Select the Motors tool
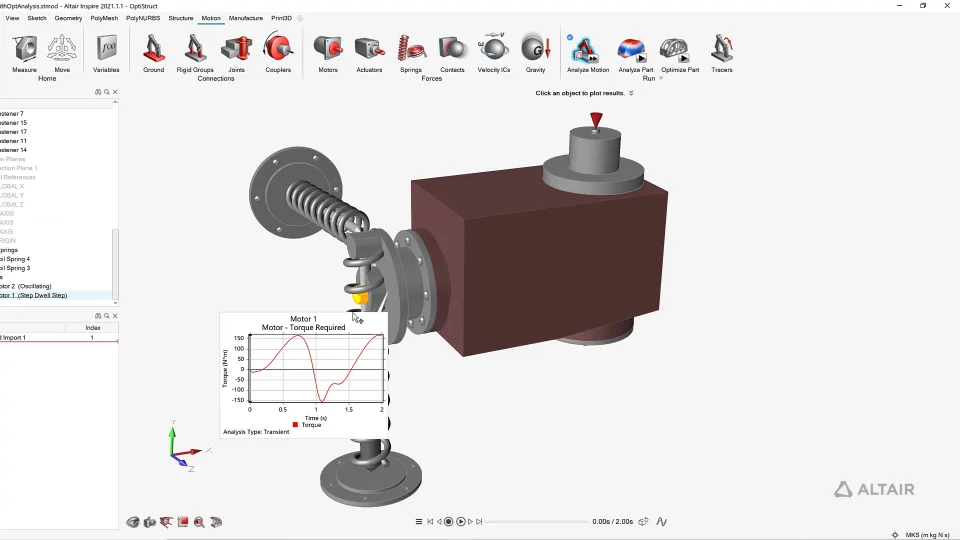 click(x=328, y=52)
